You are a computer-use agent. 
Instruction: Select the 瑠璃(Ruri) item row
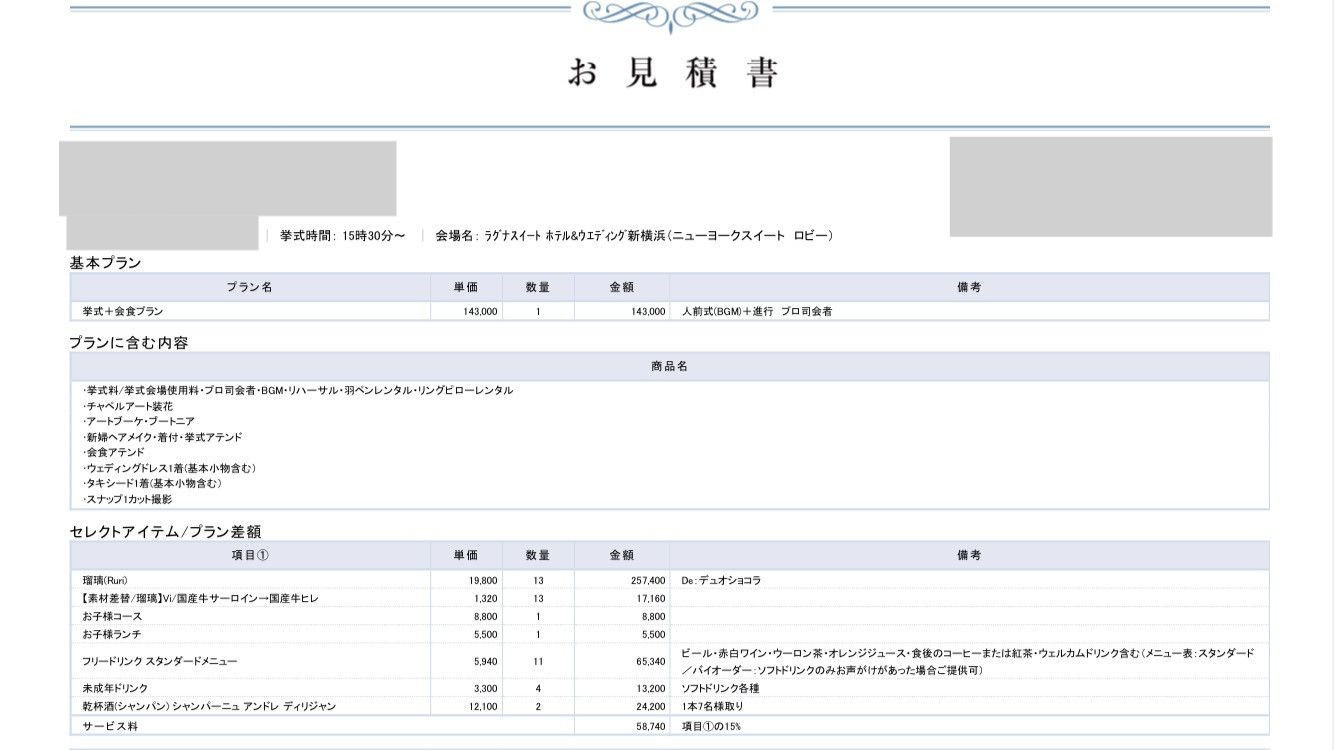(105, 580)
